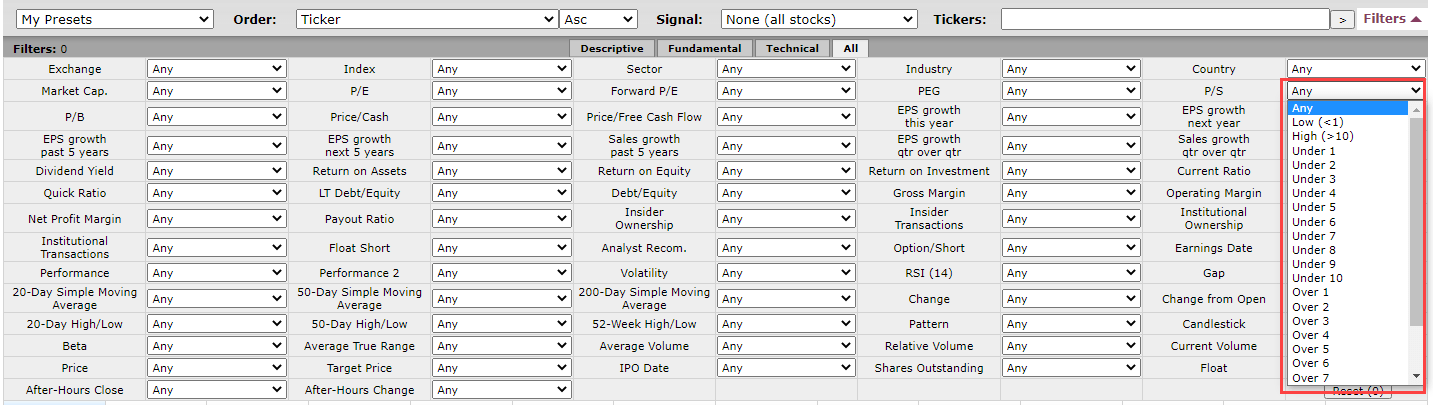Select "Over 3" from the P/S options
Screen dimensions: 1433x405
pos(1311,321)
